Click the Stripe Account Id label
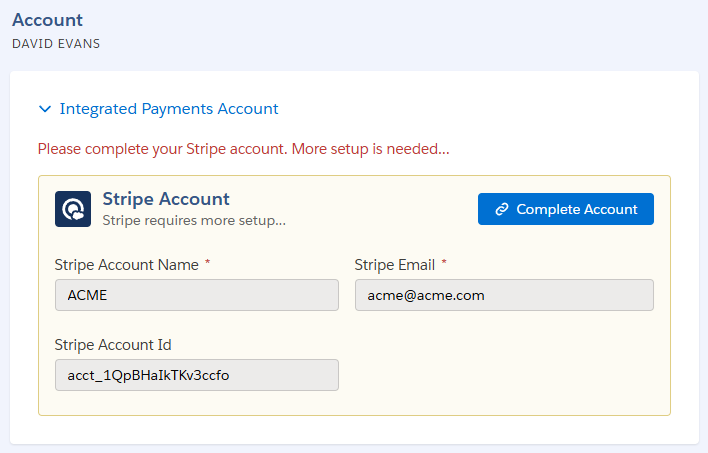This screenshot has height=453, width=708. pyautogui.click(x=113, y=345)
